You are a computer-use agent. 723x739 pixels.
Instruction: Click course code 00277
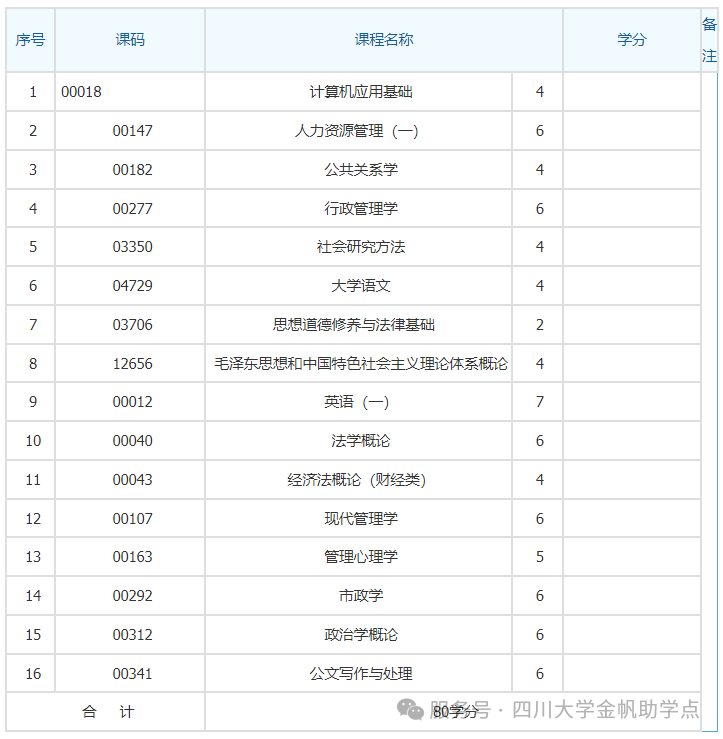pyautogui.click(x=133, y=209)
